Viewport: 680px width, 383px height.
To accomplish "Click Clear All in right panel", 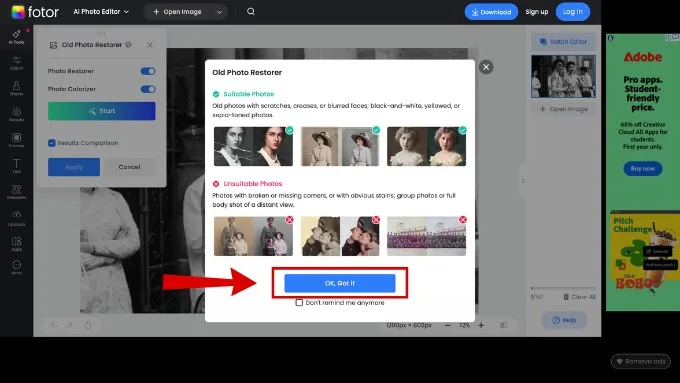I will (579, 297).
